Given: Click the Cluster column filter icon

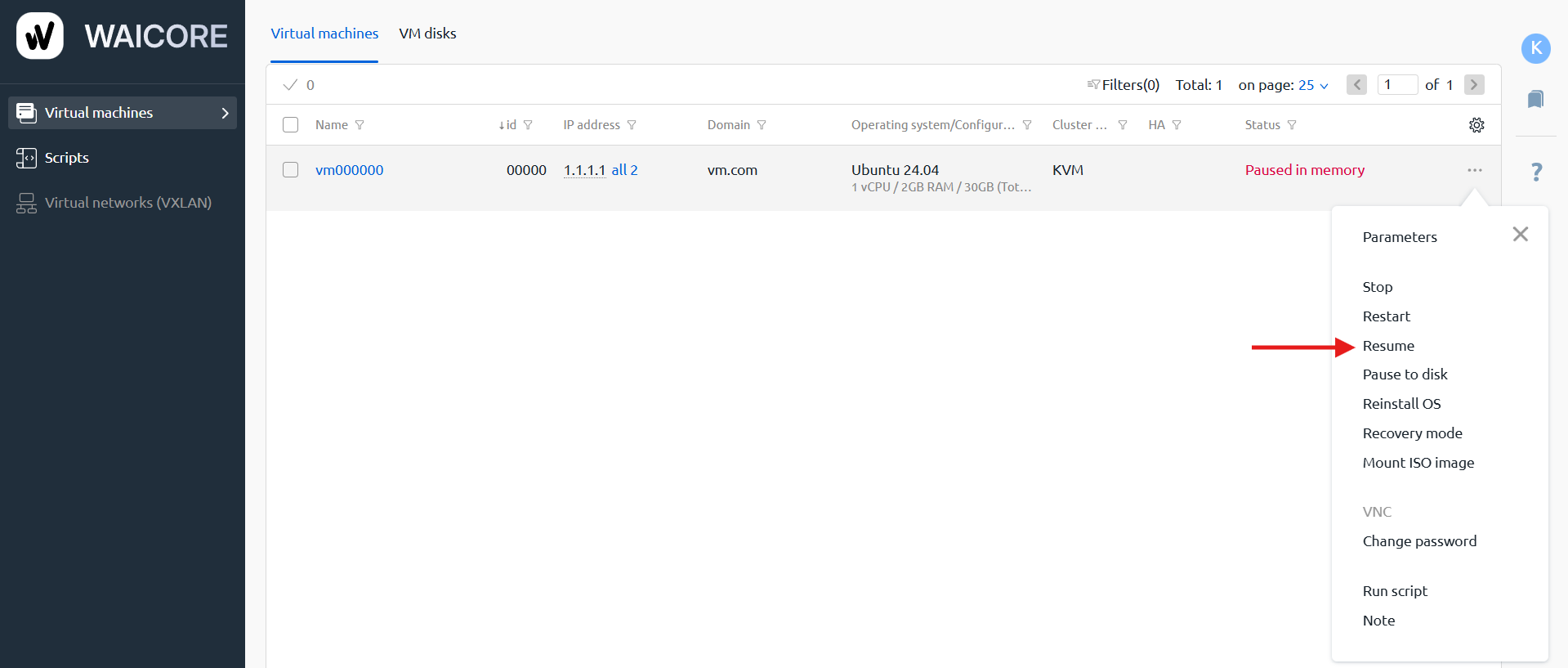Looking at the screenshot, I should click(x=1123, y=125).
